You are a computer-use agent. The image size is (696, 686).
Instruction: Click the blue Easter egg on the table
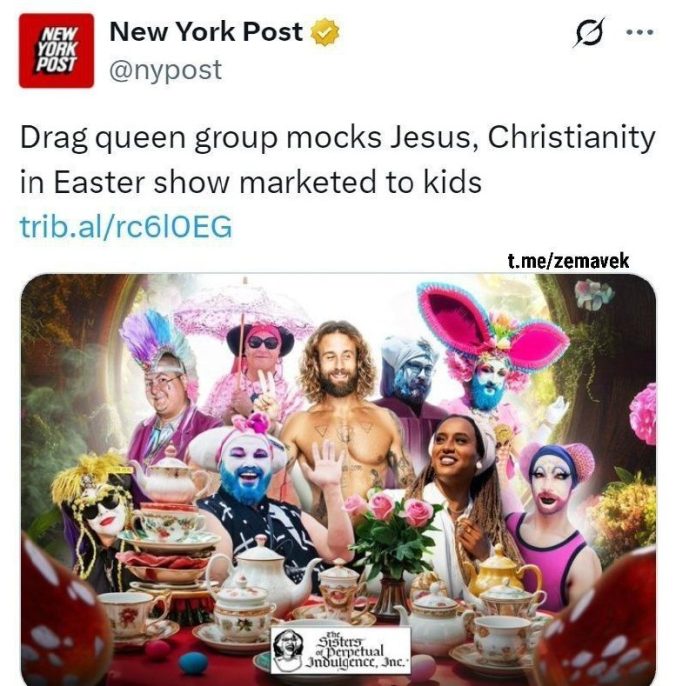[194, 664]
